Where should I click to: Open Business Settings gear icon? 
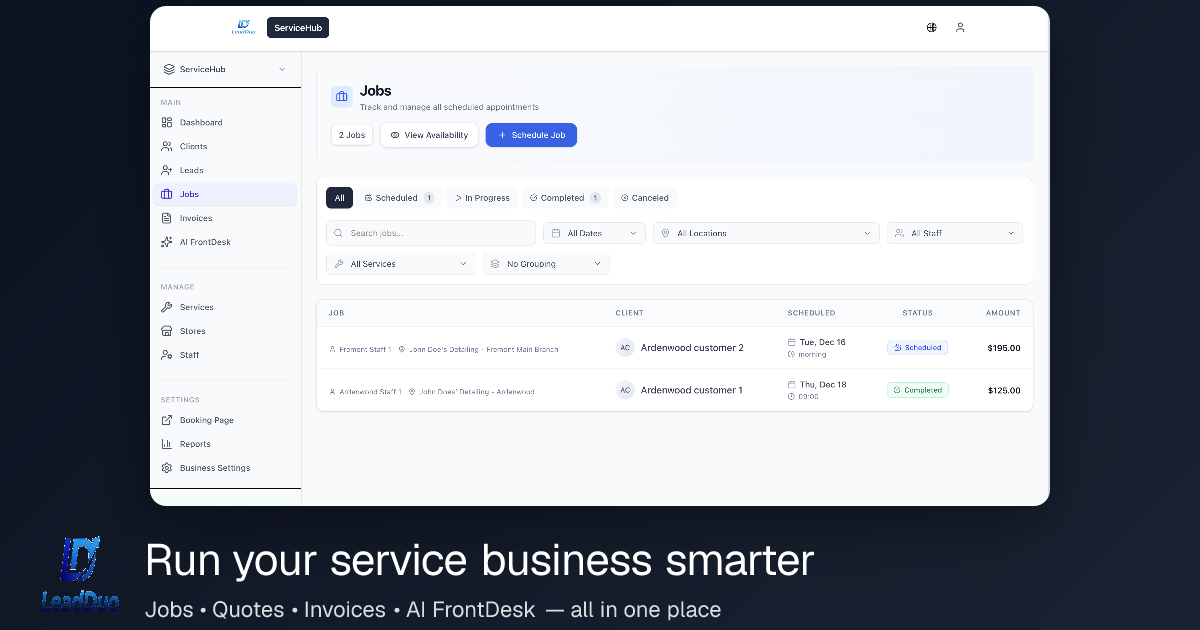[167, 468]
